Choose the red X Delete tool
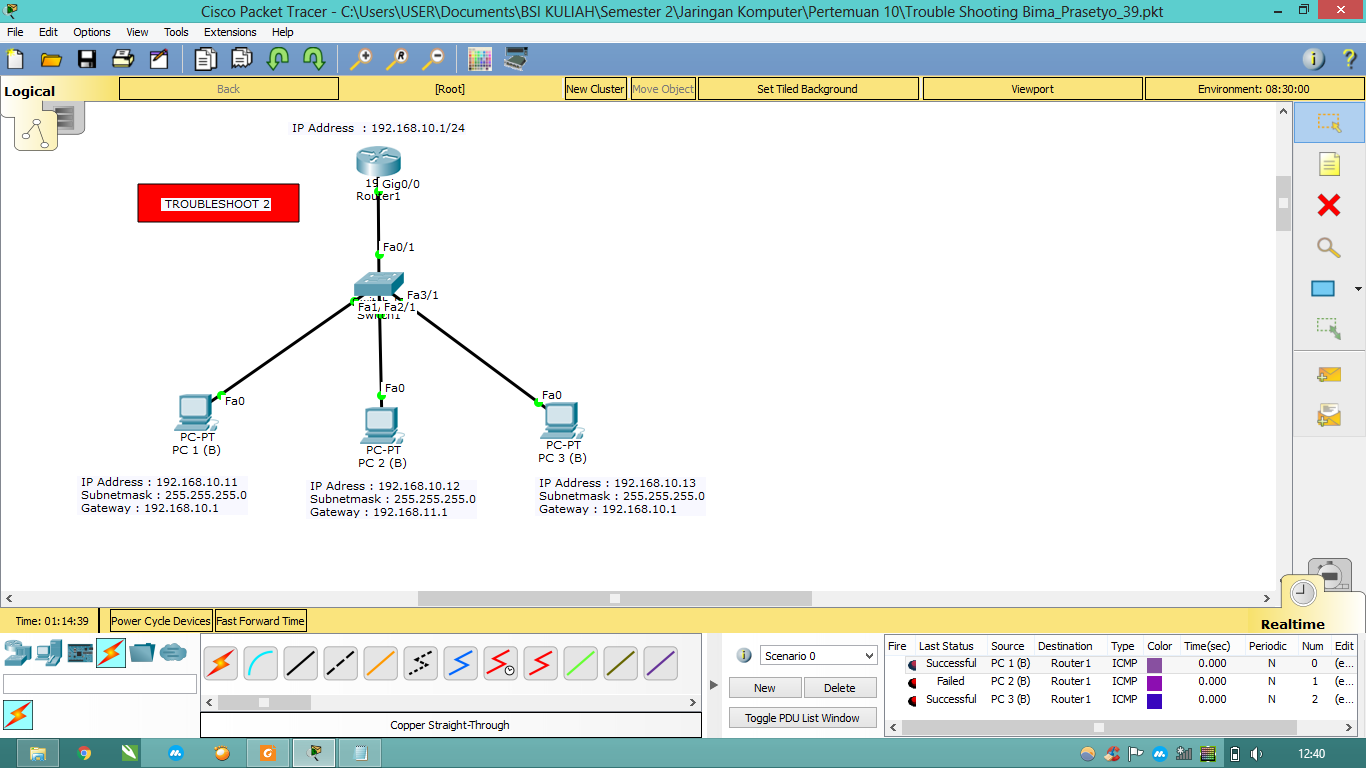 coord(1329,206)
